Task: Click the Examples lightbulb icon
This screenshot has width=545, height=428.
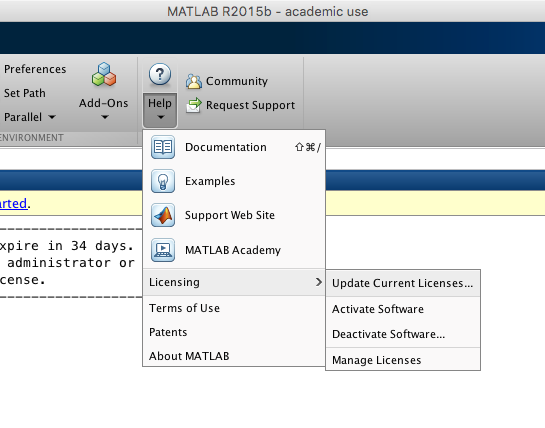Action: (x=163, y=181)
